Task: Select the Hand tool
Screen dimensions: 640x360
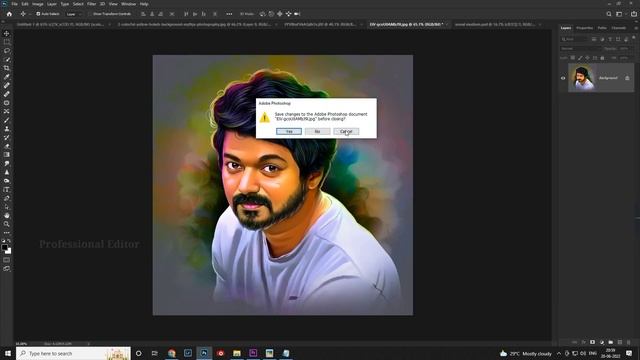Action: (7, 215)
